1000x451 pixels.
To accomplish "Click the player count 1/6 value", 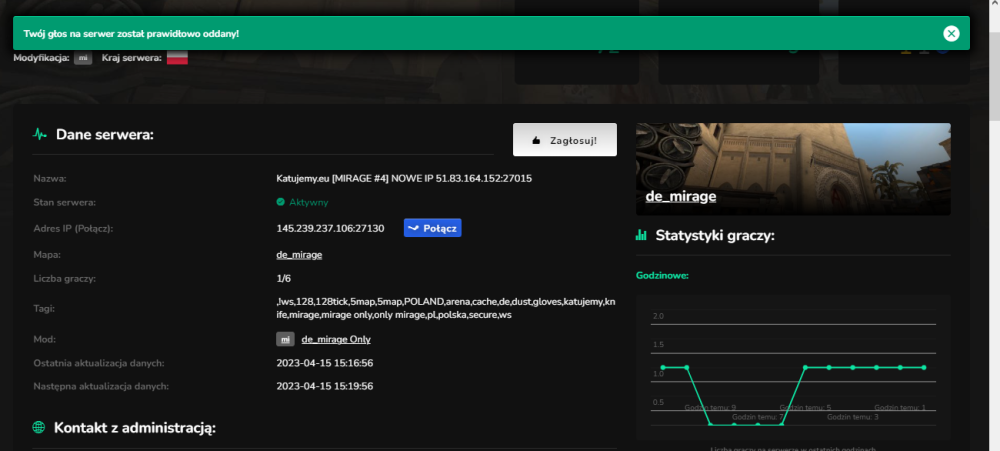I will pyautogui.click(x=283, y=279).
